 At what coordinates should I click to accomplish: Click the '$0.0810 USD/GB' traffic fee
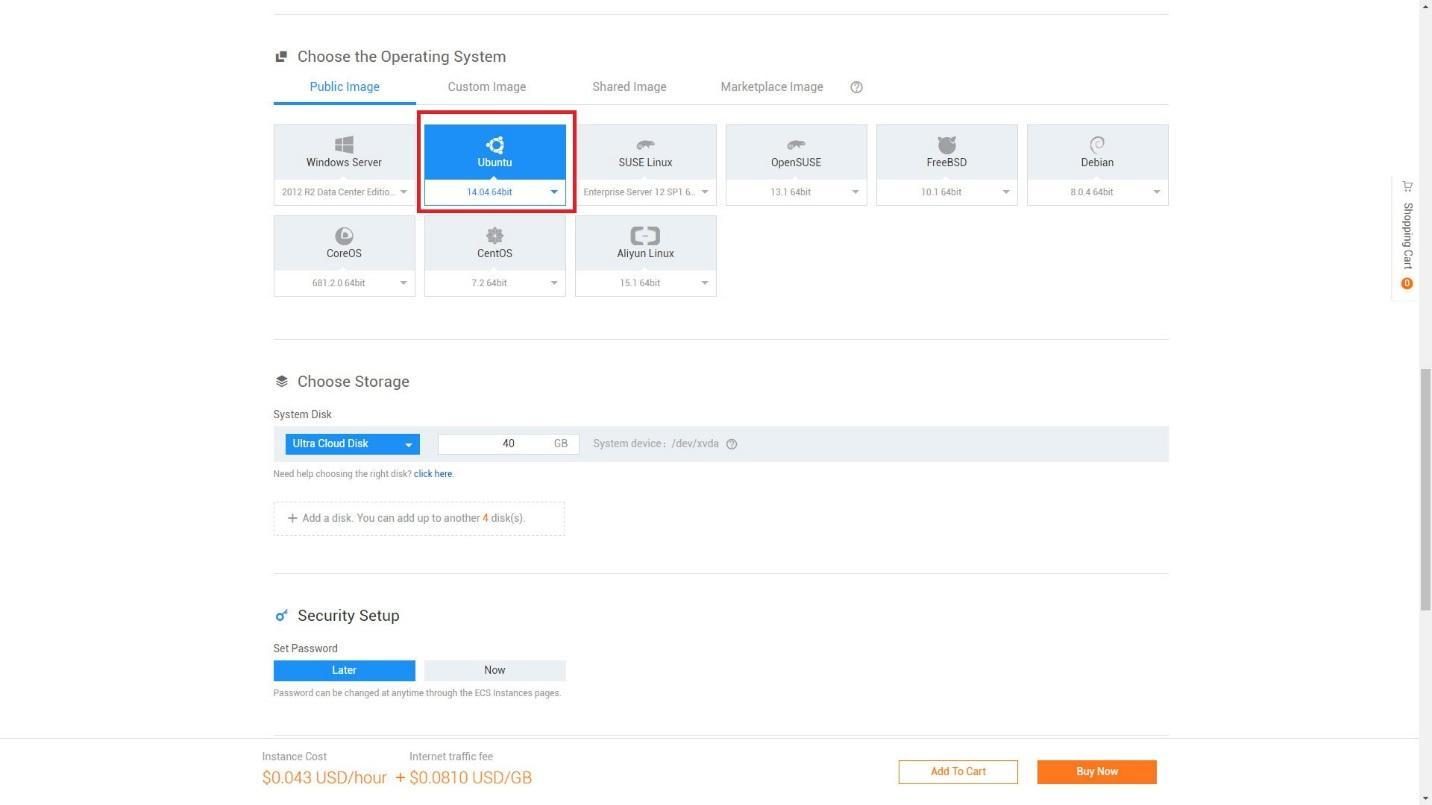[470, 777]
